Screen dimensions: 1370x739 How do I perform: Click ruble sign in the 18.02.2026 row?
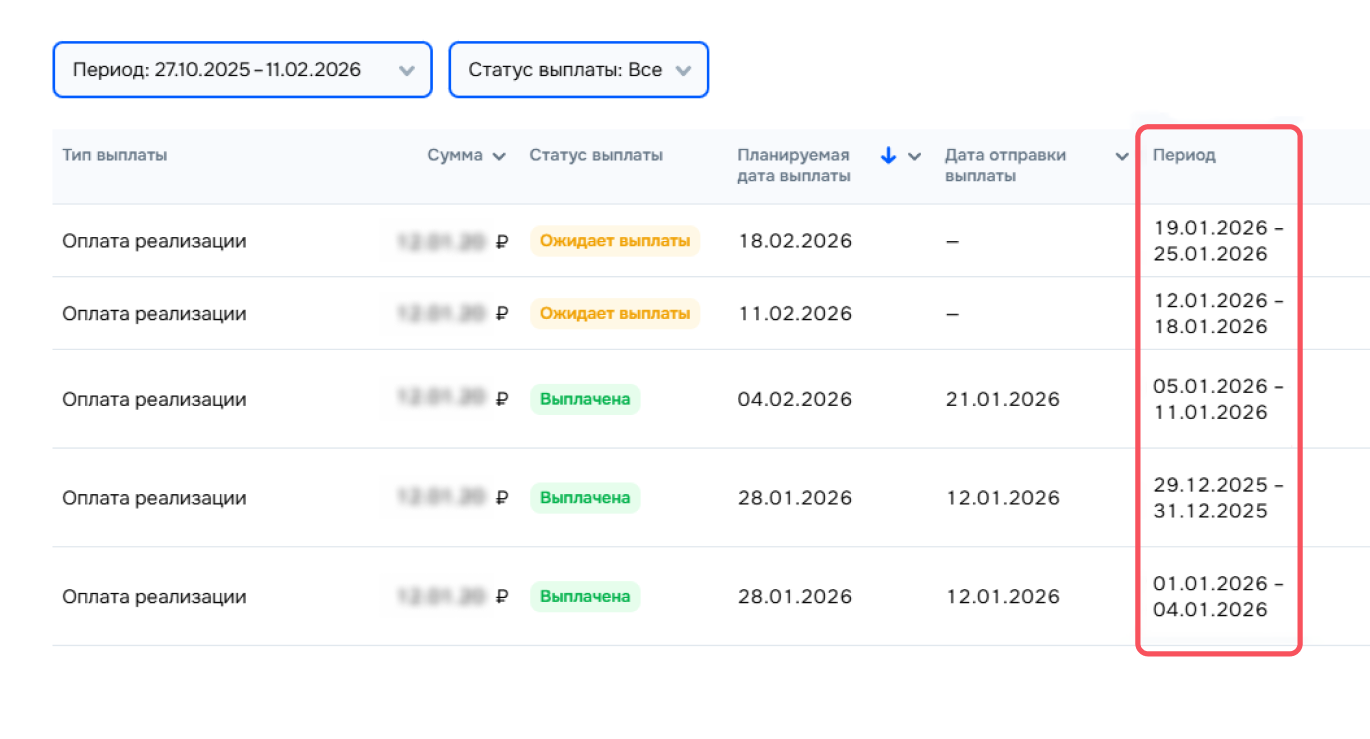pyautogui.click(x=502, y=241)
